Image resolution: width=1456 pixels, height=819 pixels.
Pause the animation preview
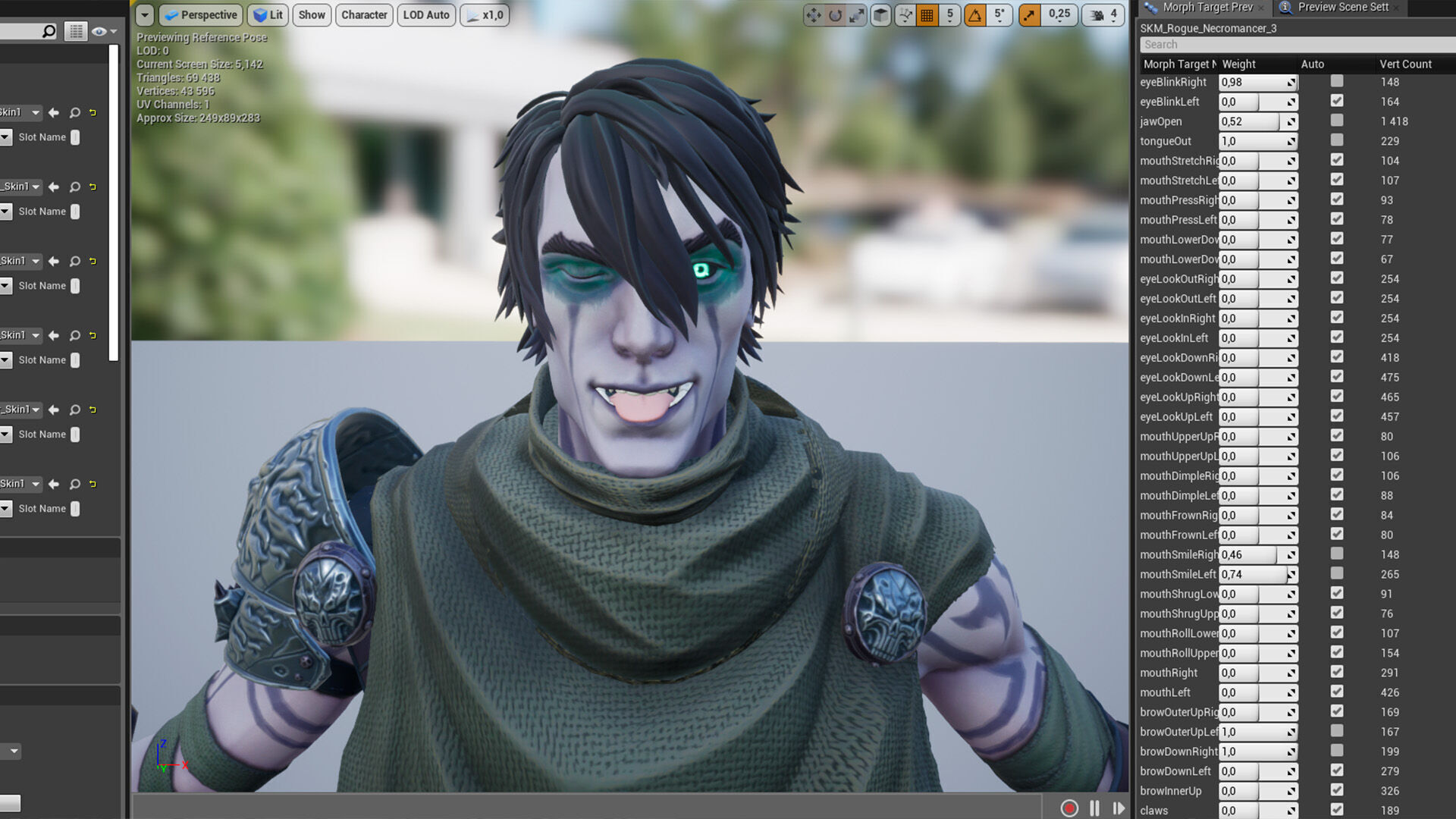[1094, 808]
